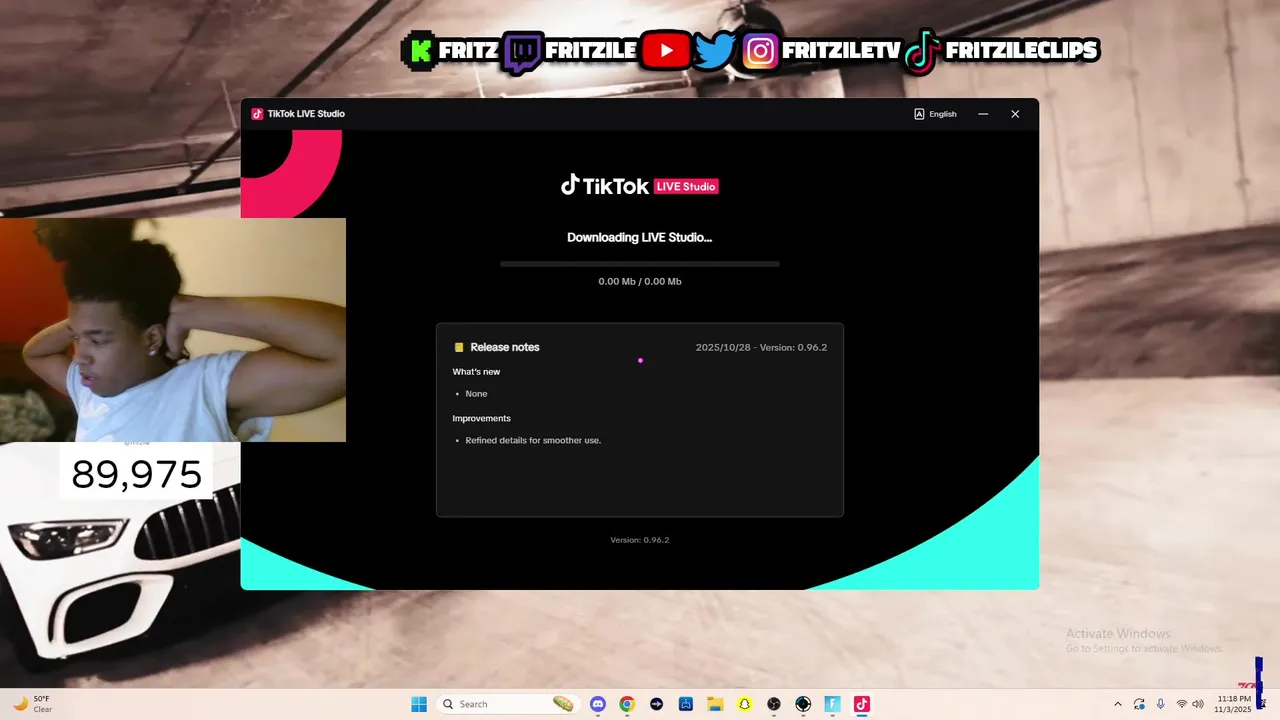Click the Twitter bird logo in banner
The width and height of the screenshot is (1280, 720).
[715, 51]
